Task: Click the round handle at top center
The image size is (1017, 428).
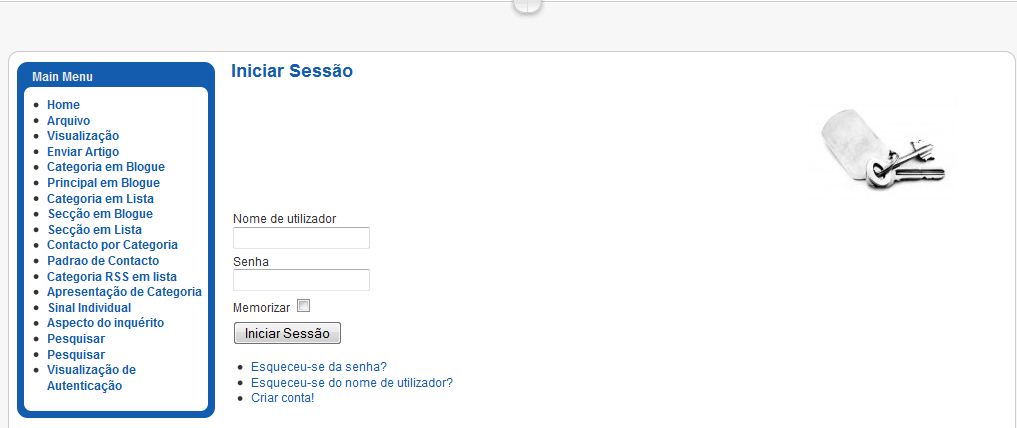Action: 528,6
